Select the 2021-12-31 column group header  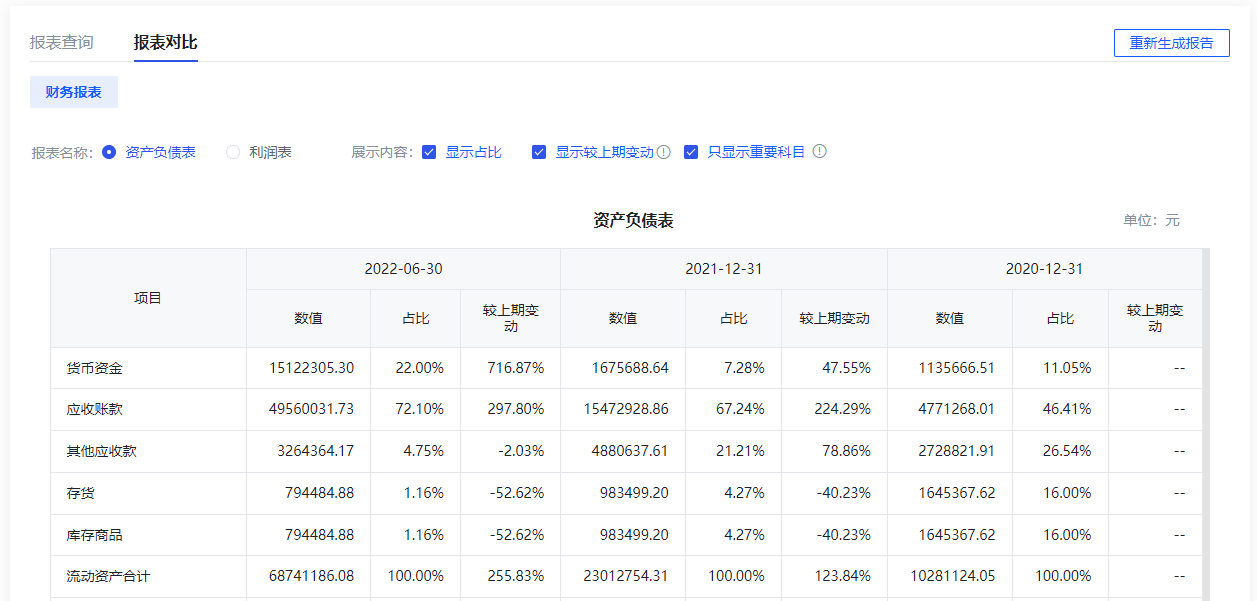723,269
